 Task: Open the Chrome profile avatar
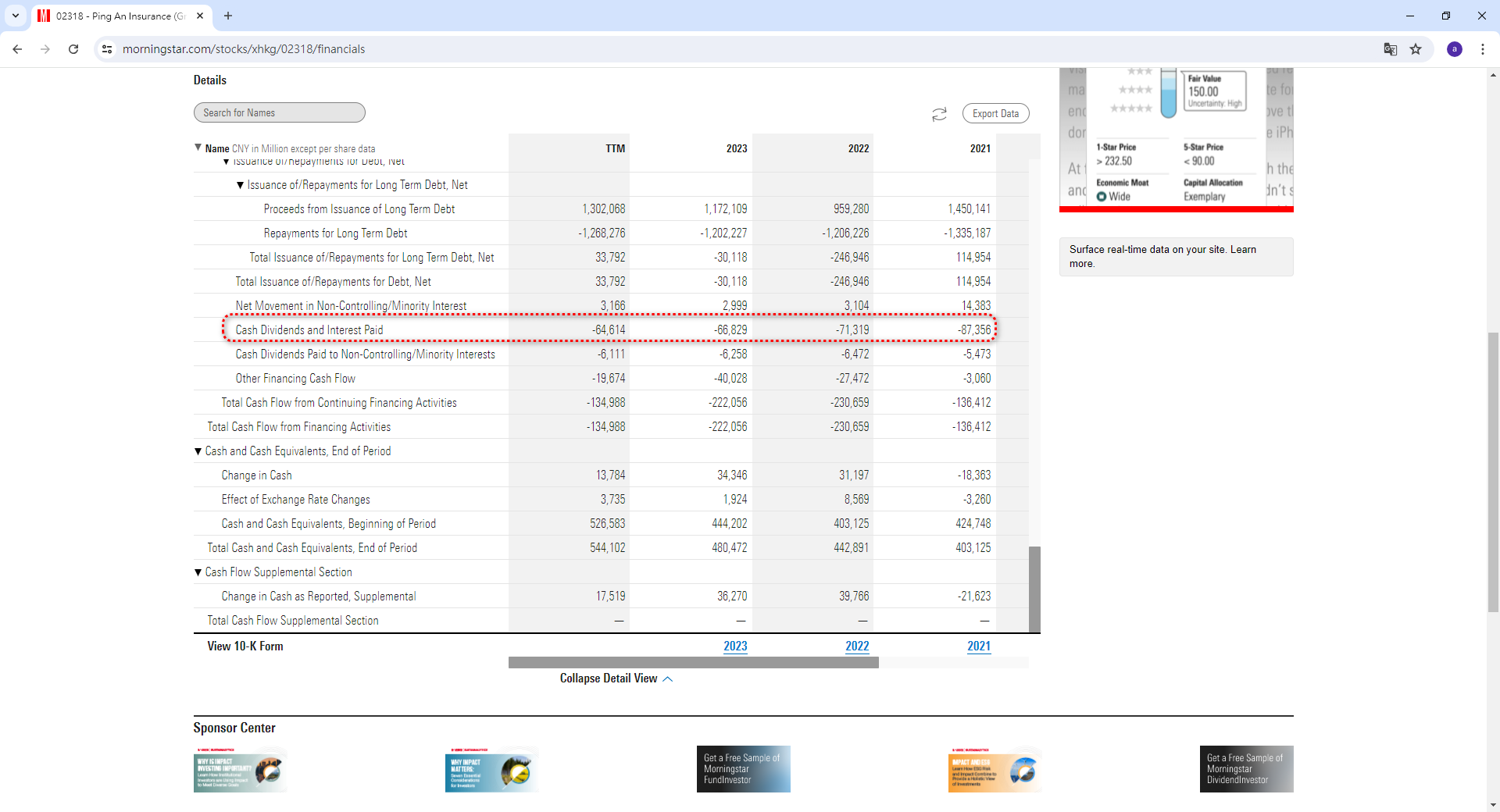pos(1455,49)
